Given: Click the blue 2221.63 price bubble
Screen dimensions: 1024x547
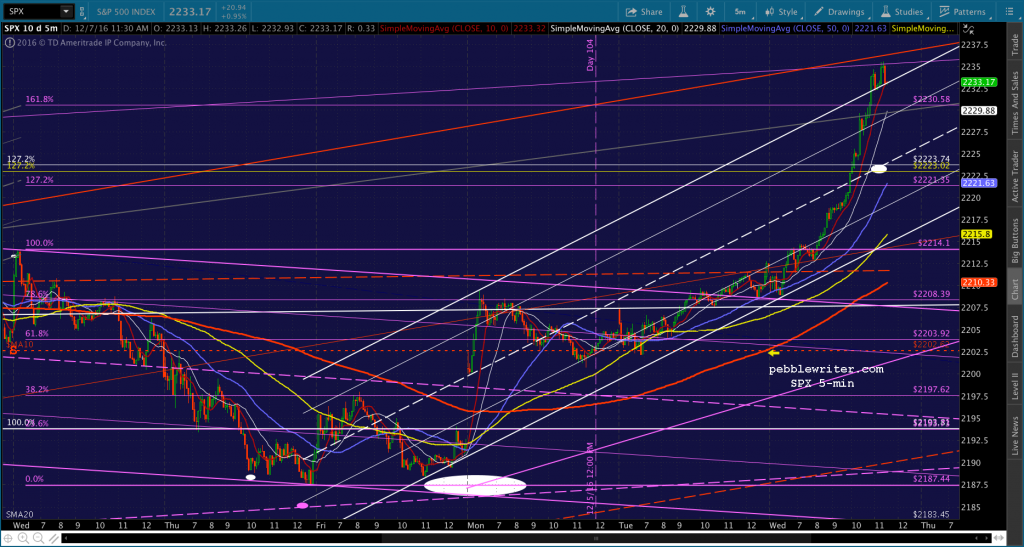Looking at the screenshot, I should [978, 183].
